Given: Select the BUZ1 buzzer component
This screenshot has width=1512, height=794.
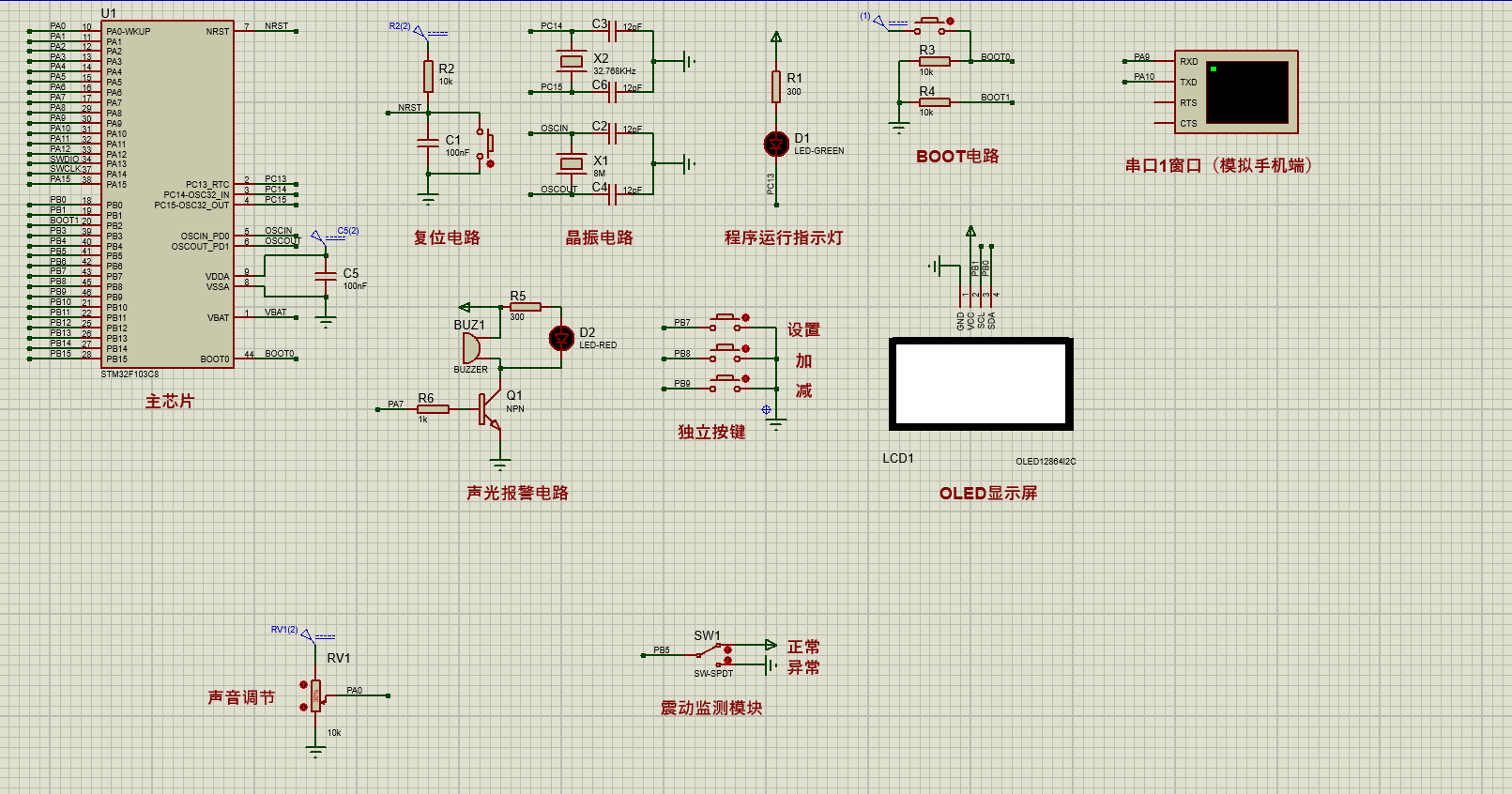Looking at the screenshot, I should pos(470,347).
